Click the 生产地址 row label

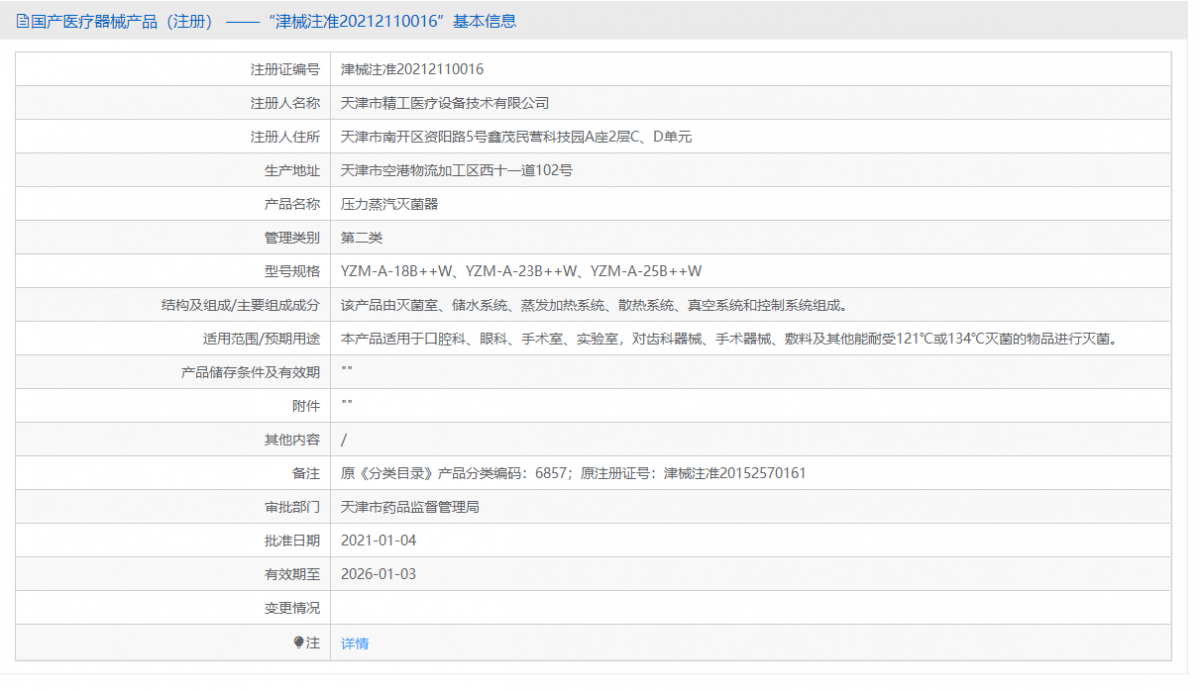292,171
